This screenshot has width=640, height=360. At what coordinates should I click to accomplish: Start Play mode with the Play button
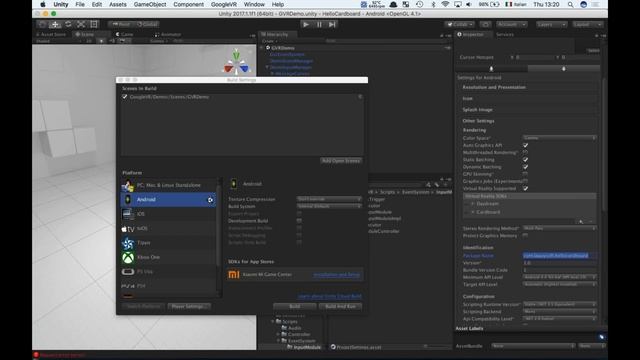[x=306, y=24]
